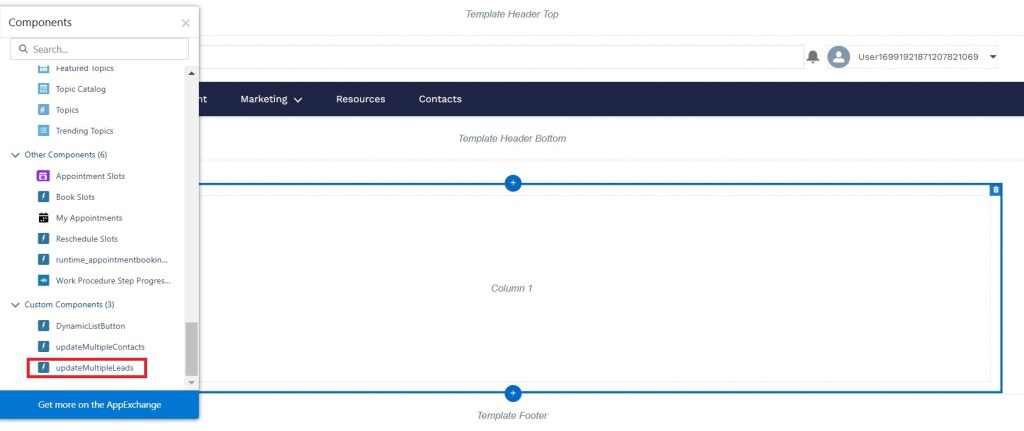The height and width of the screenshot is (431, 1024).
Task: Click the Work Procedure Step Progress icon
Action: tap(44, 280)
